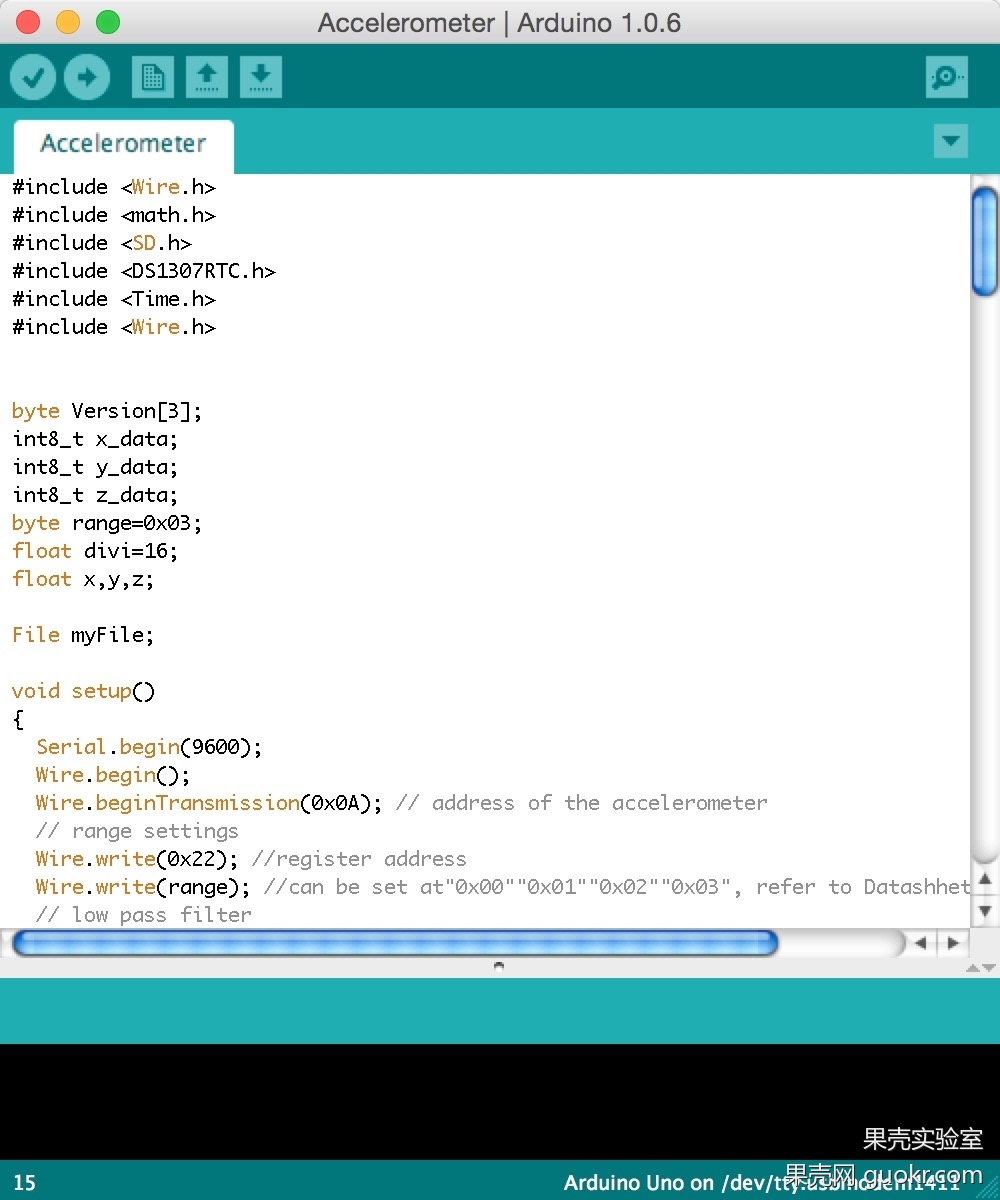This screenshot has height=1200, width=1000.
Task: Click the line number 15 in status bar
Action: coord(25,1183)
